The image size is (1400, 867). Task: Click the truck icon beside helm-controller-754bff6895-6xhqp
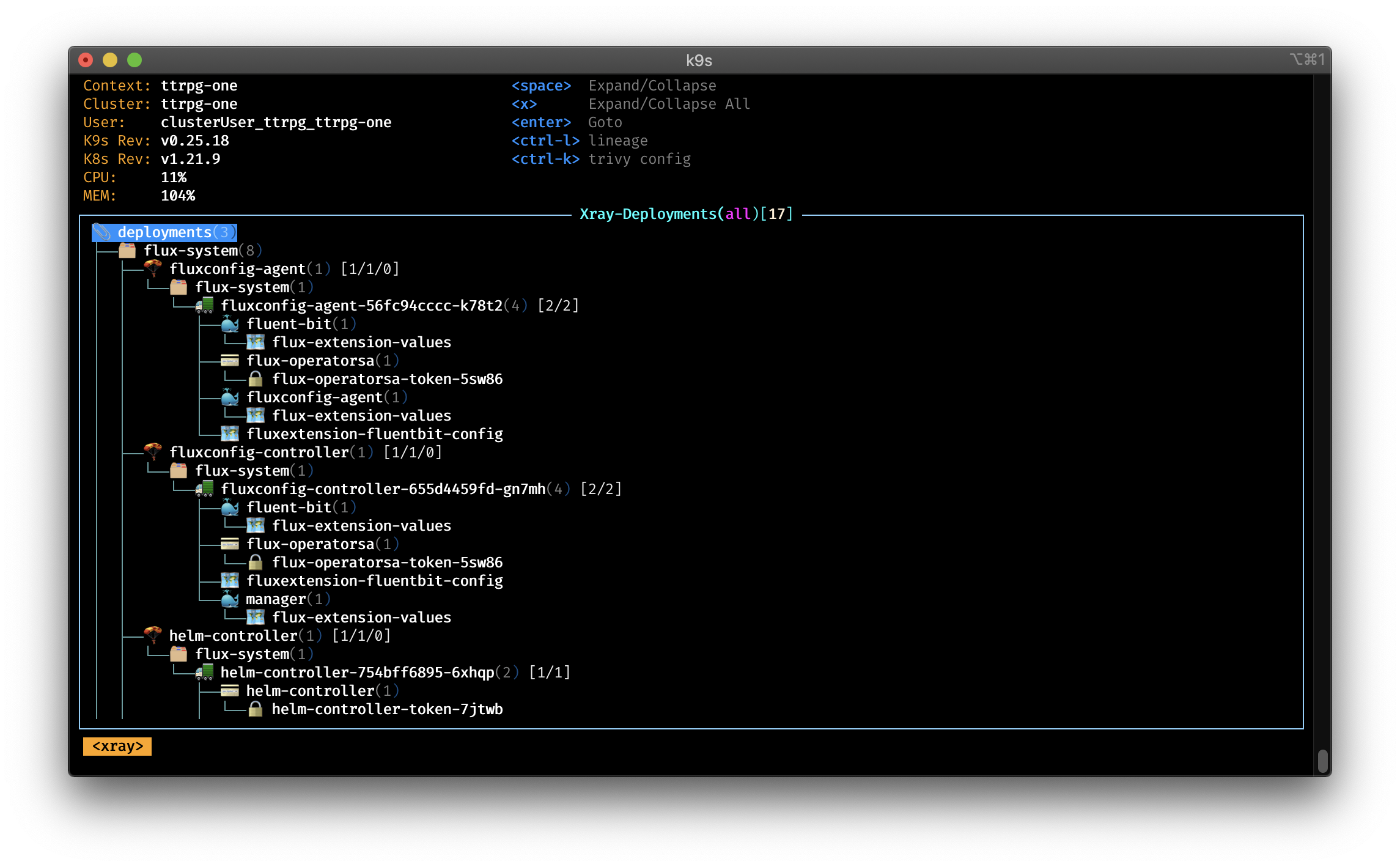click(x=204, y=673)
